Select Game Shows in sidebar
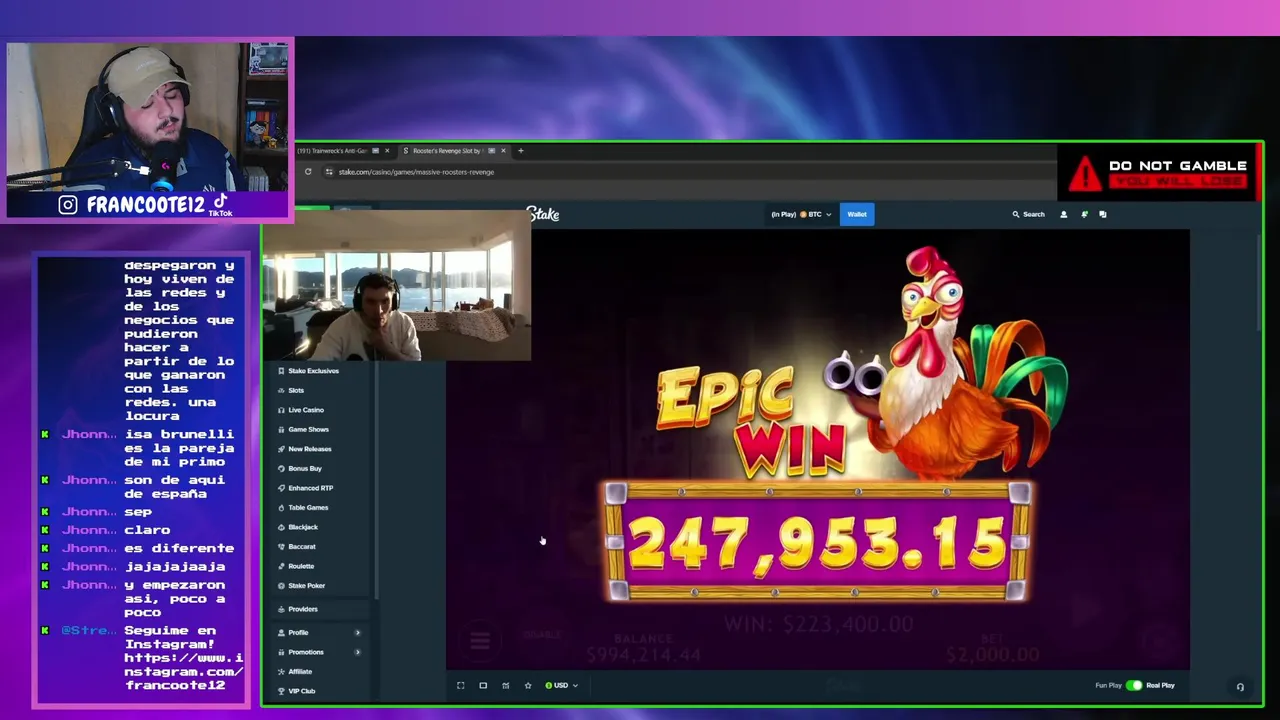 [308, 429]
